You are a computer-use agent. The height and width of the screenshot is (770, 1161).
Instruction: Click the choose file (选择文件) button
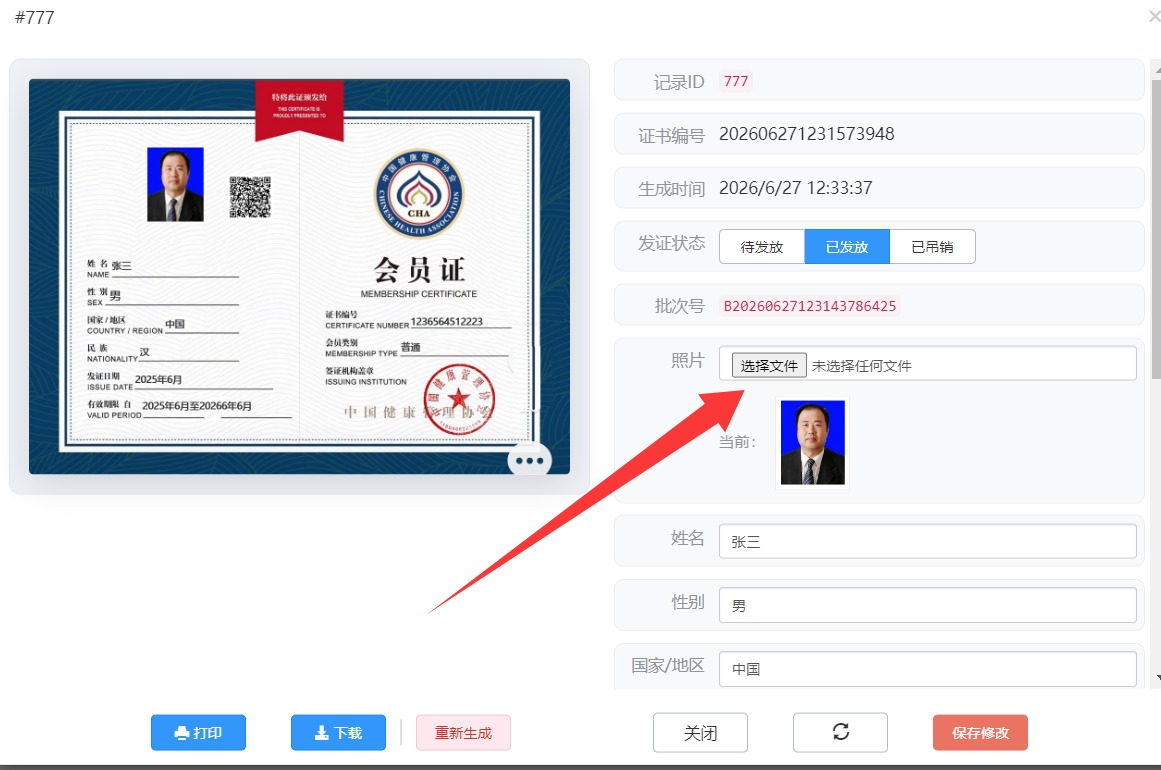pyautogui.click(x=769, y=365)
